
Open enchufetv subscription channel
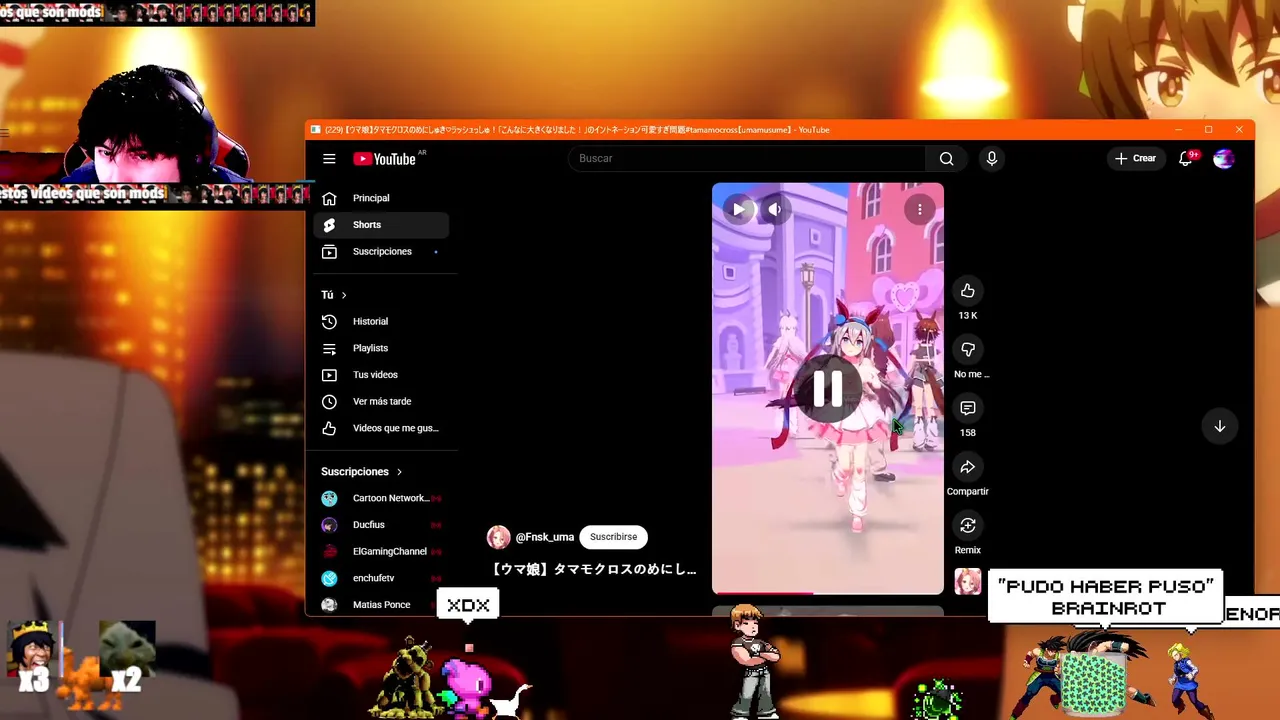point(381,578)
